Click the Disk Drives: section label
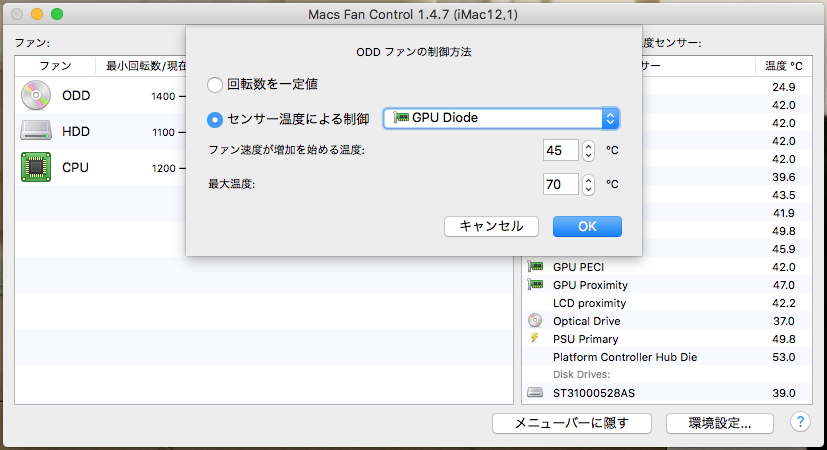The image size is (827, 450). tap(581, 374)
